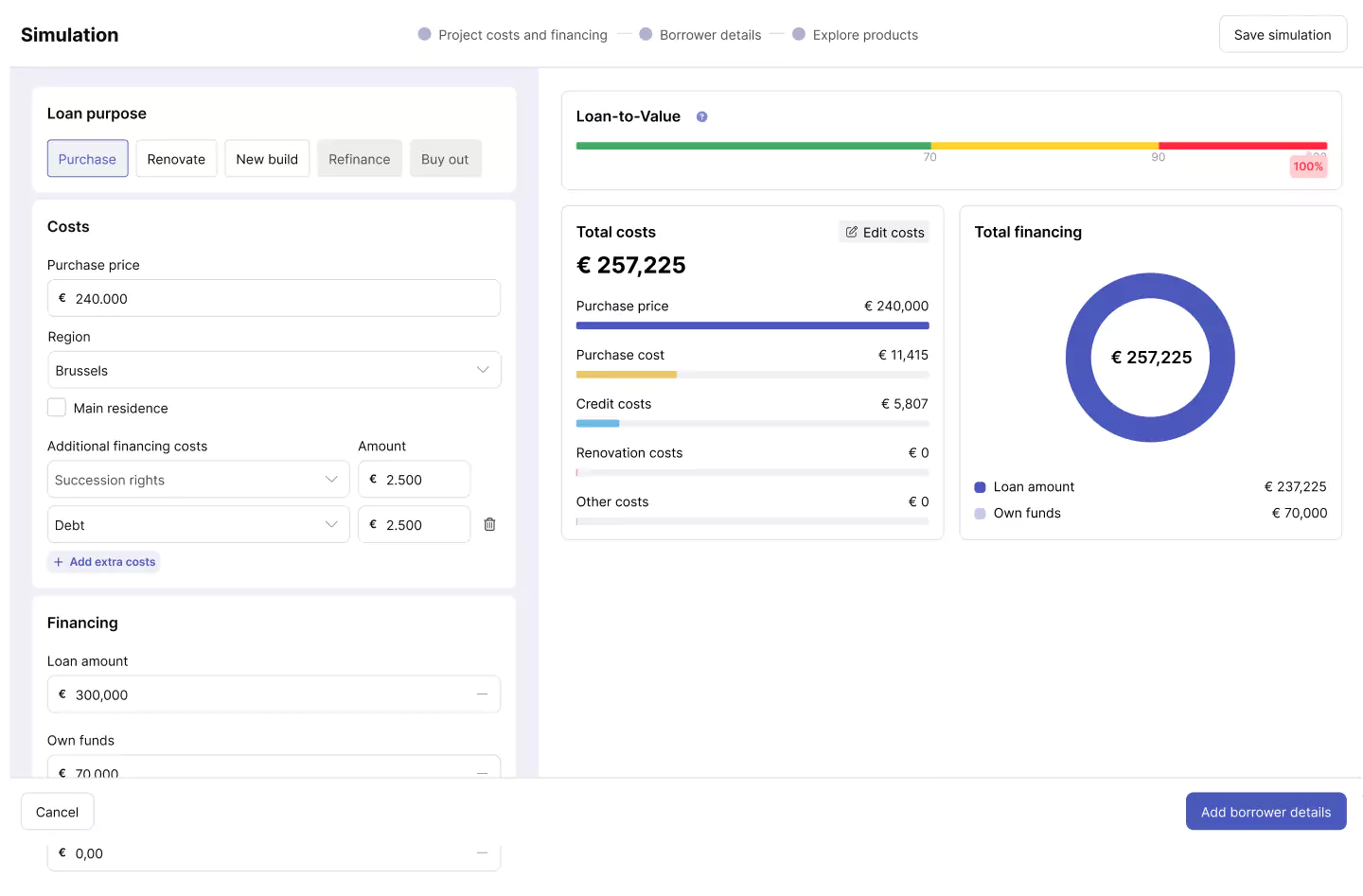
Task: Click the plus icon for extra costs
Action: tap(59, 562)
